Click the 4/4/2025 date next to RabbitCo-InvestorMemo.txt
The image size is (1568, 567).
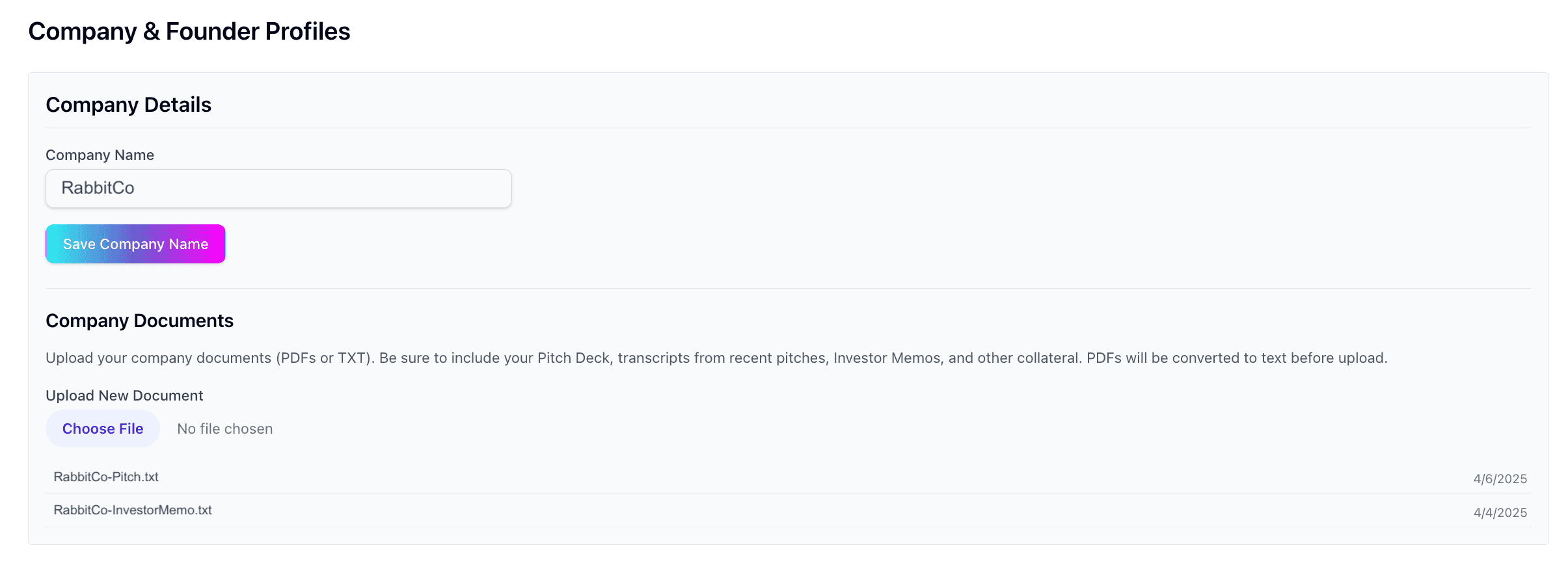1500,512
